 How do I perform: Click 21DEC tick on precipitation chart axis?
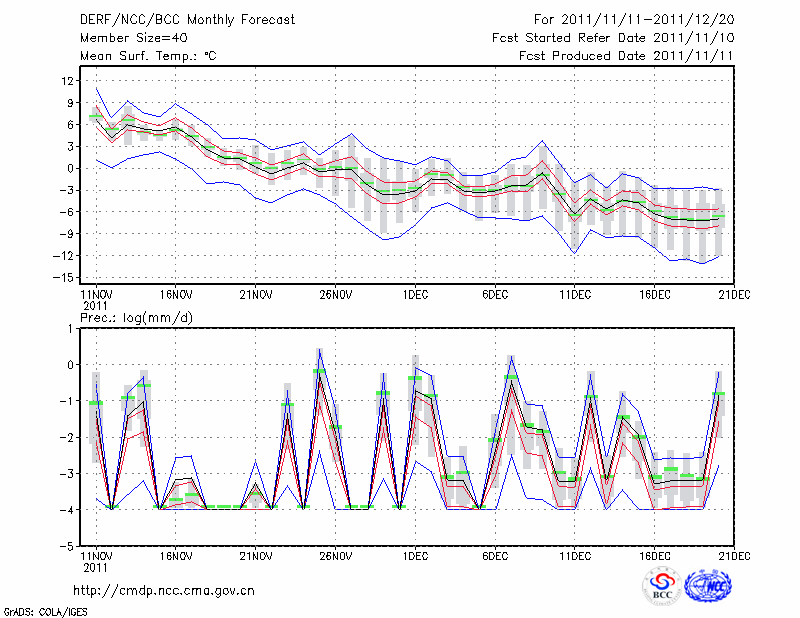(x=735, y=555)
